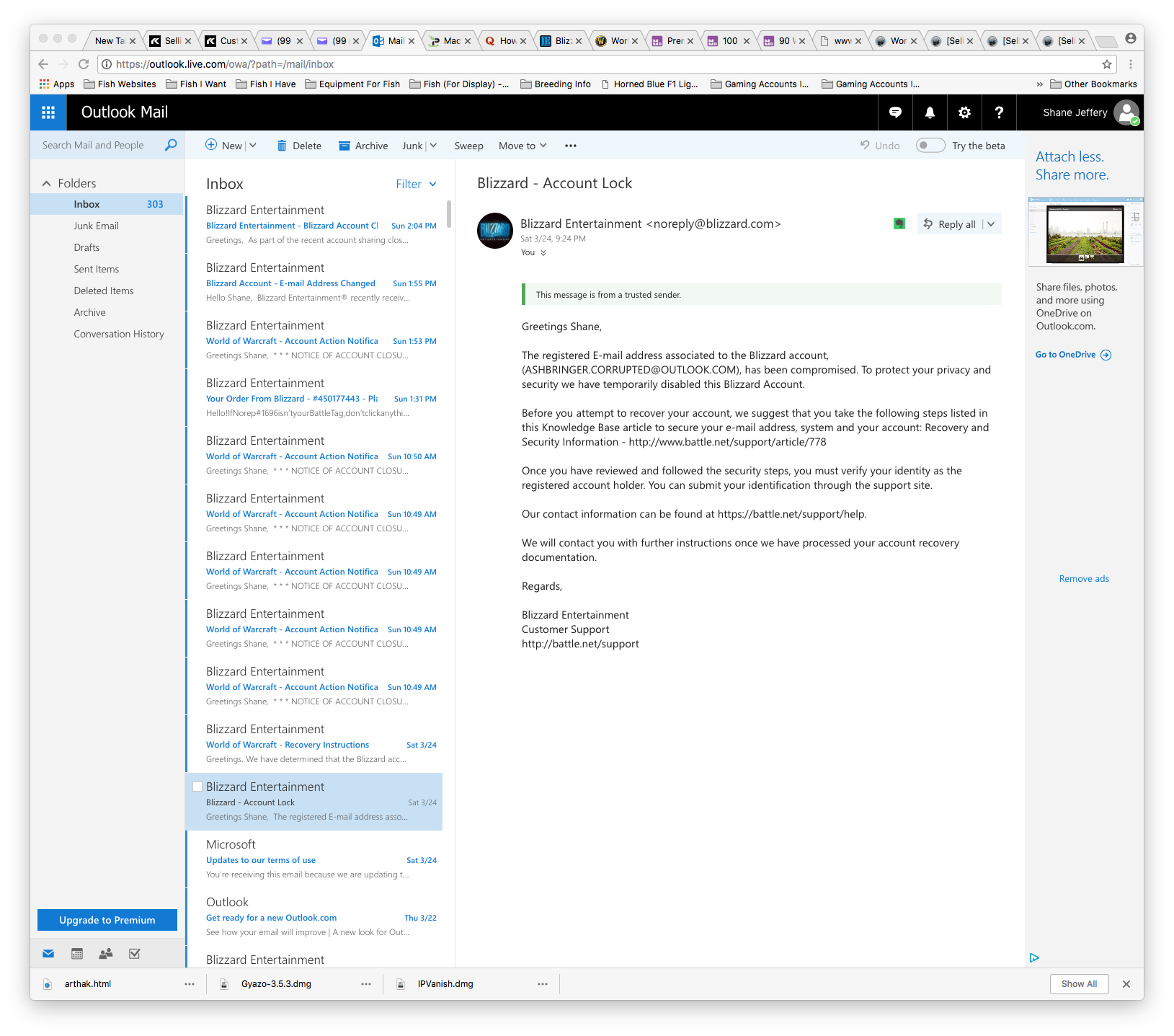Open the Office app launcher grid
Viewport: 1174px width, 1036px height.
pos(48,112)
